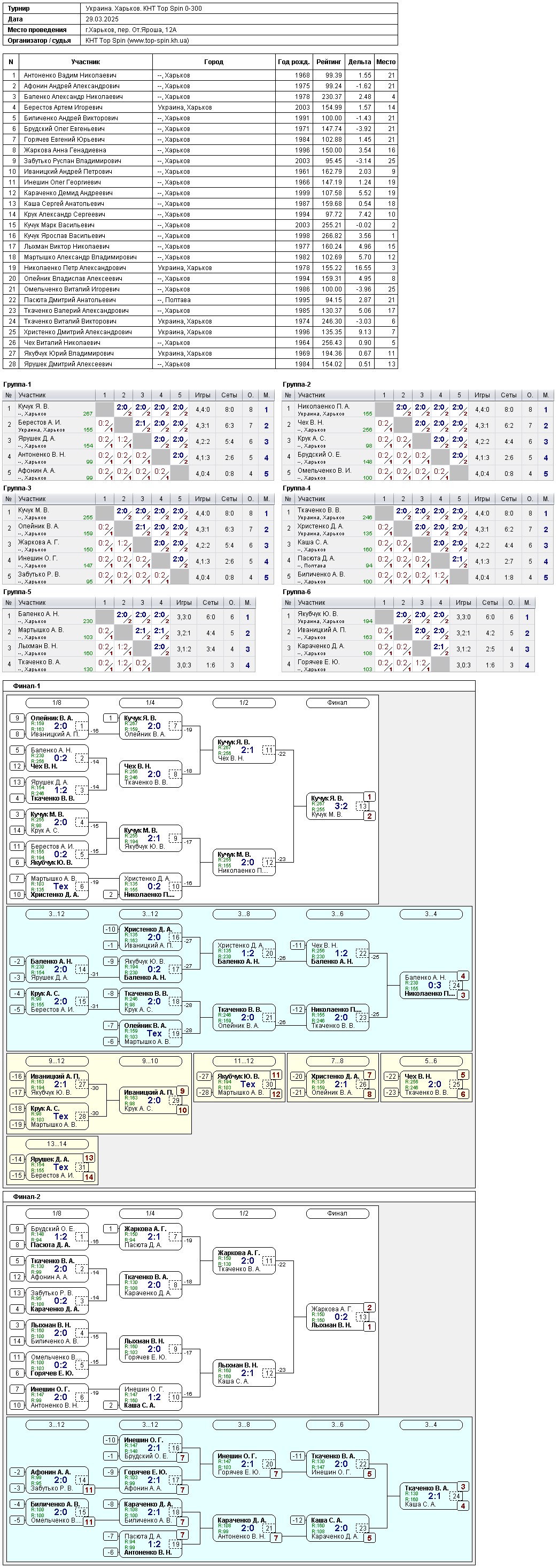Click the Рейтинг column header
Image resolution: width=559 pixels, height=1568 pixels.
point(329,62)
